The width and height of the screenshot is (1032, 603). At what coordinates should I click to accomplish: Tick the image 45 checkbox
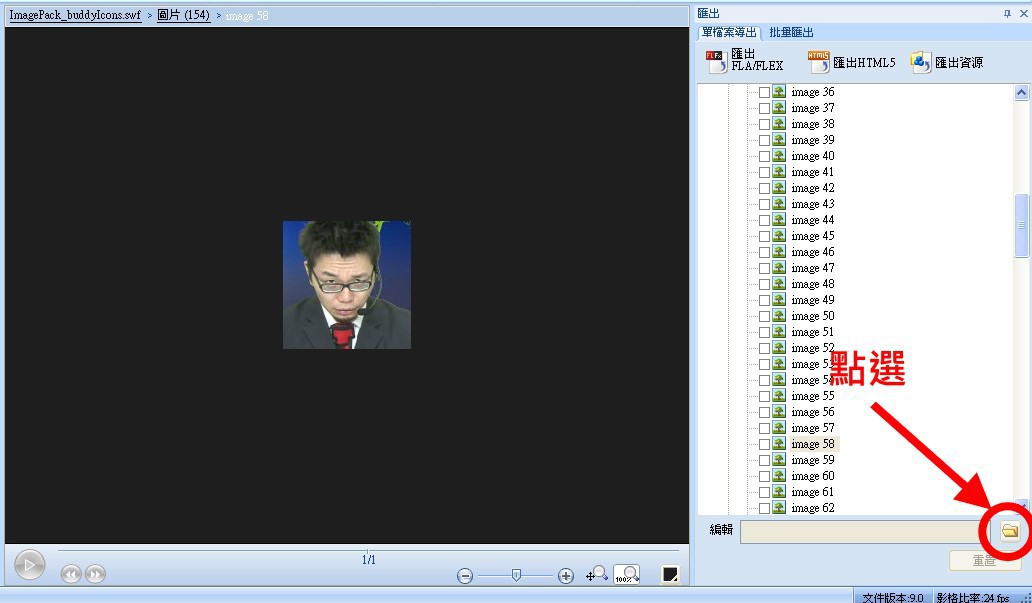tap(764, 236)
